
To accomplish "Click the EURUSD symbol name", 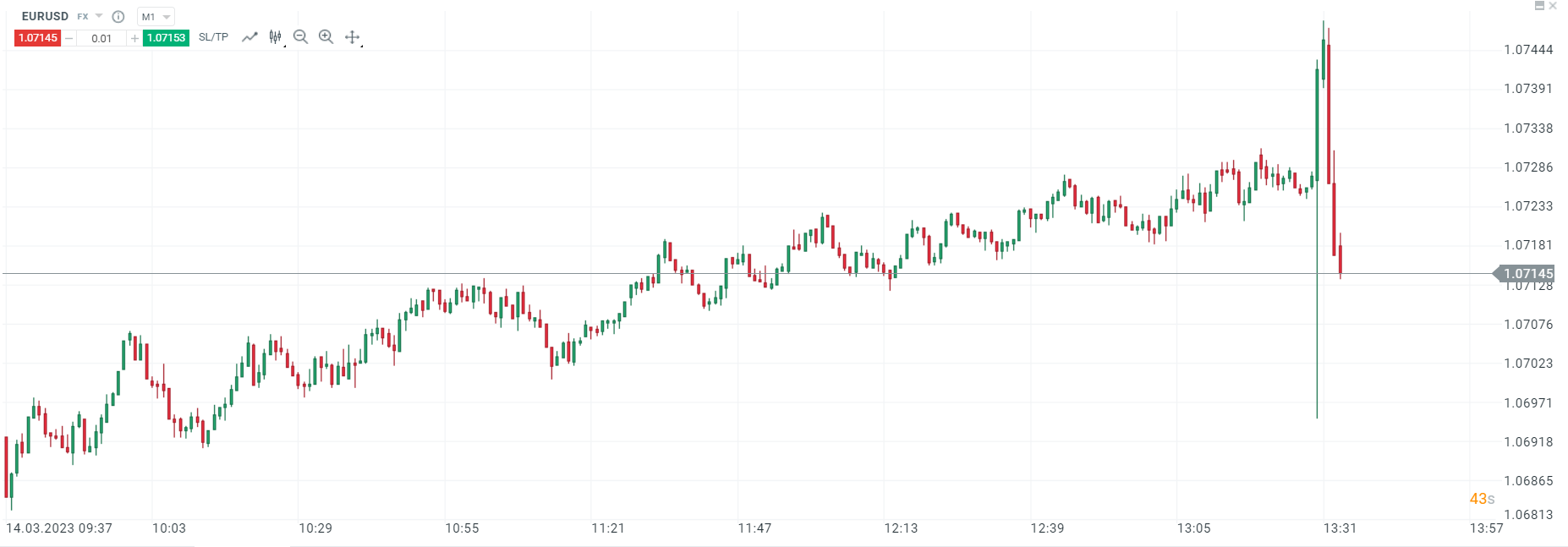I will pos(45,16).
